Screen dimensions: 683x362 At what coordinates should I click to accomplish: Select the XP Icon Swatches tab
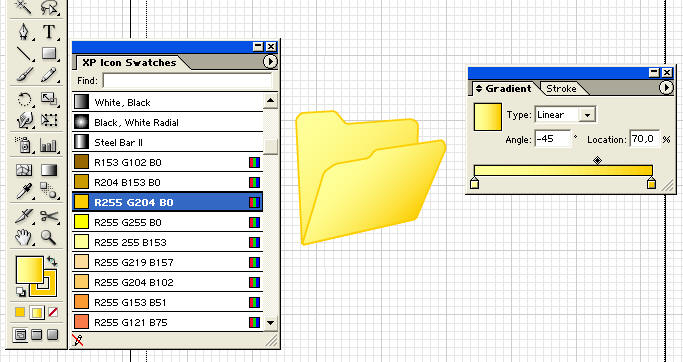coord(129,62)
